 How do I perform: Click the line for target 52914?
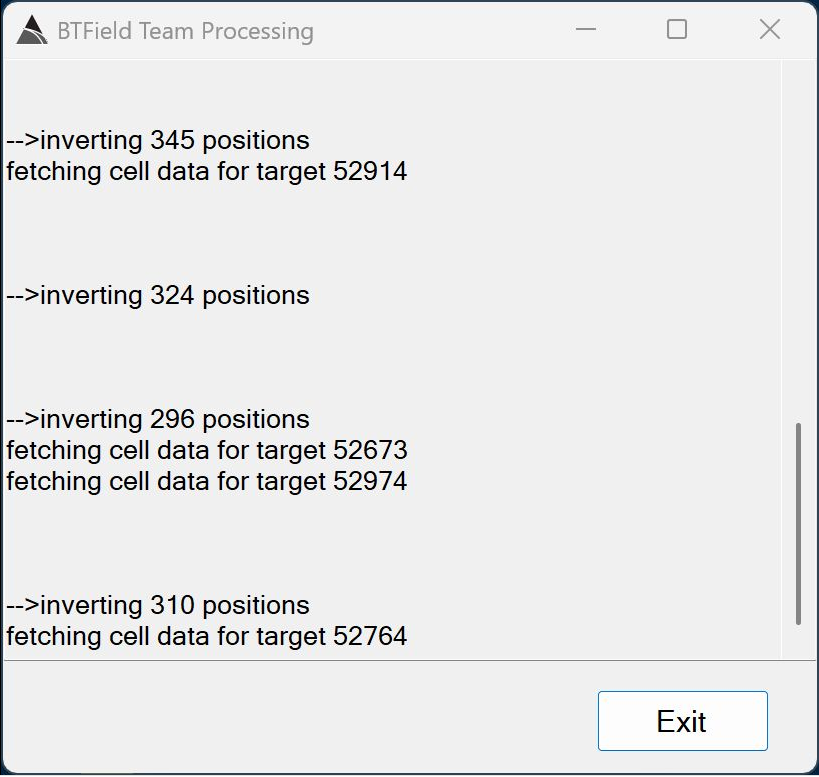click(x=207, y=171)
